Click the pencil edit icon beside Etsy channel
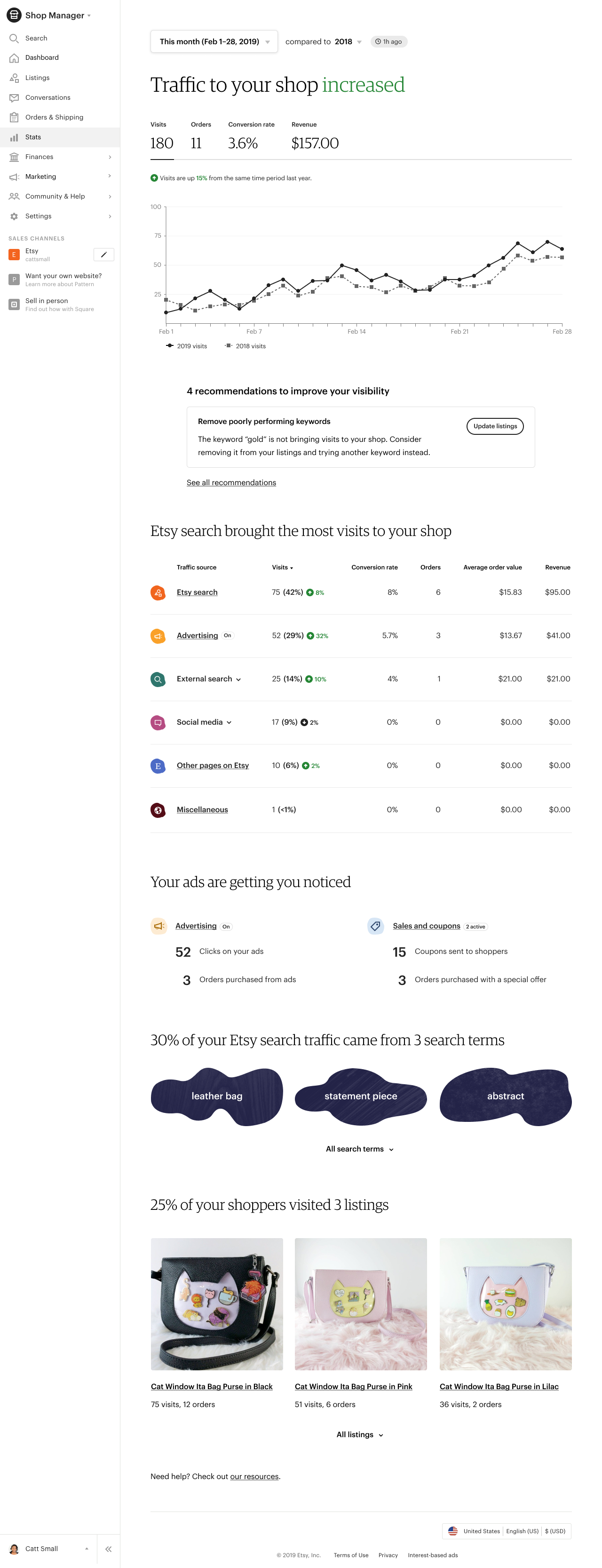The width and height of the screenshot is (602, 1568). [x=104, y=255]
